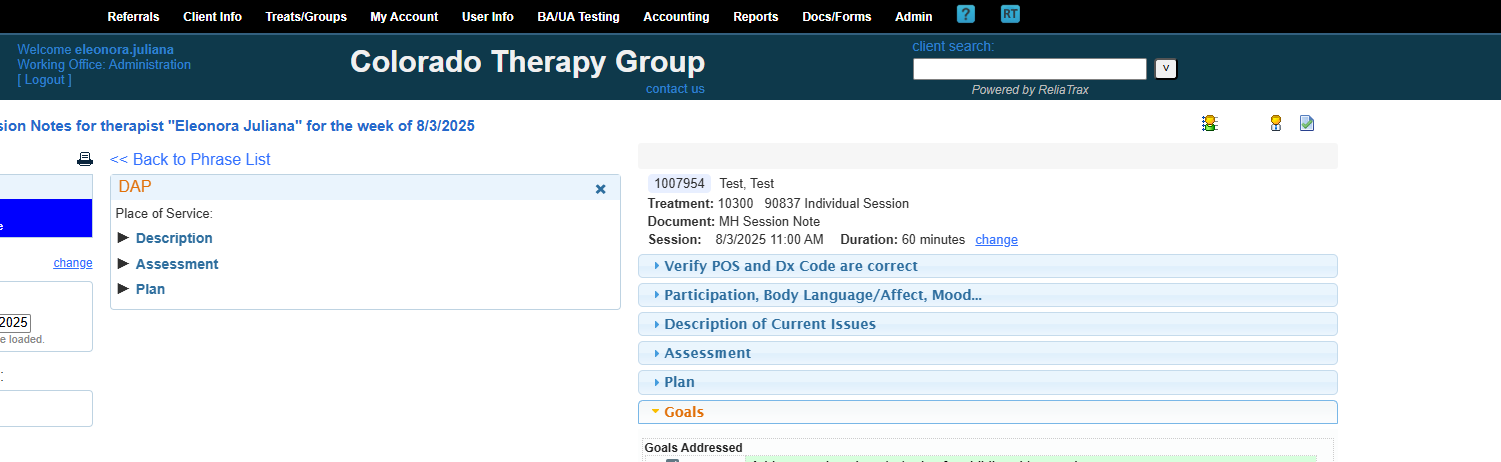
Task: Expand Description of Current Issues section
Action: 769,324
